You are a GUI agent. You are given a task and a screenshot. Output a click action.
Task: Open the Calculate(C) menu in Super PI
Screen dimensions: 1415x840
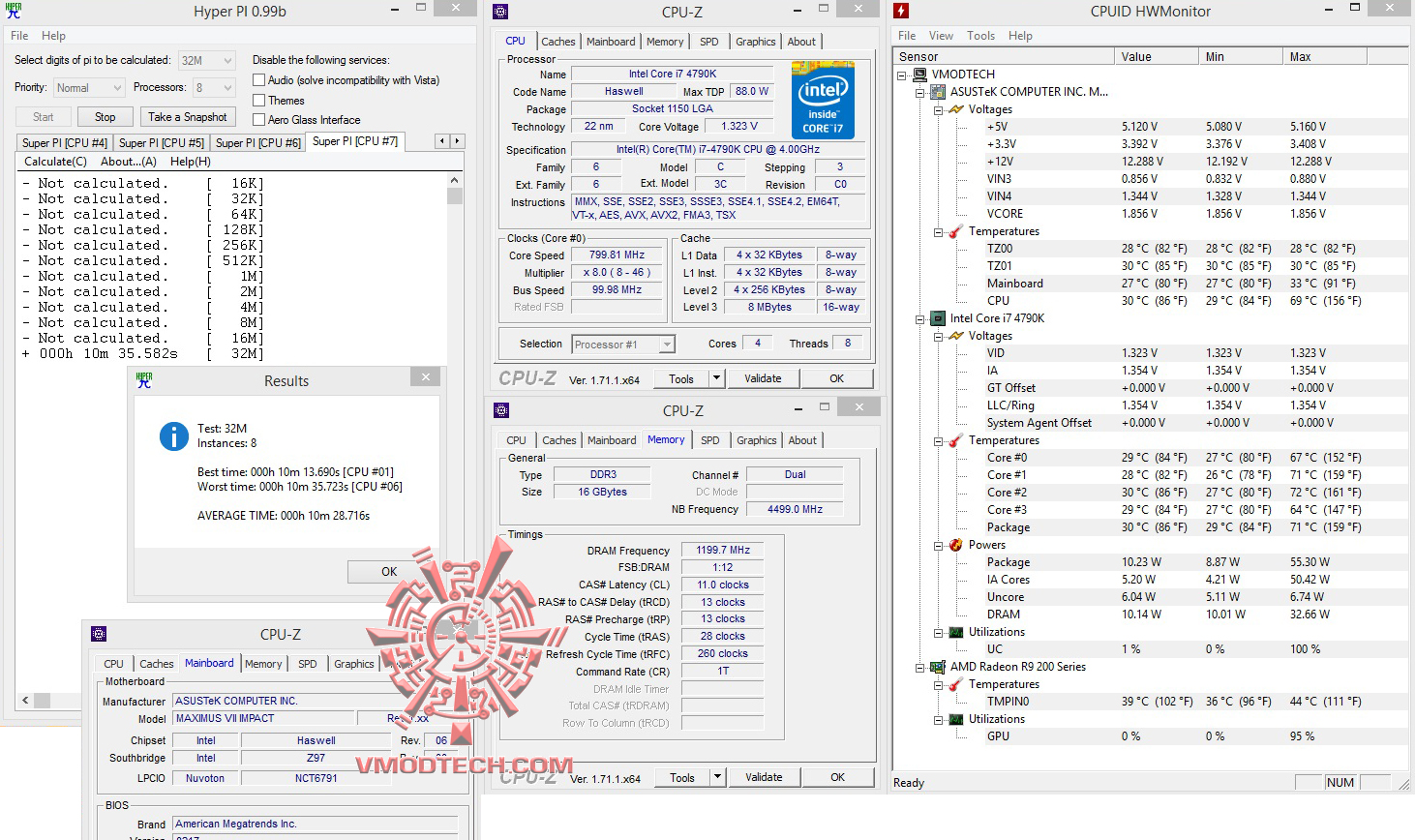click(x=55, y=162)
